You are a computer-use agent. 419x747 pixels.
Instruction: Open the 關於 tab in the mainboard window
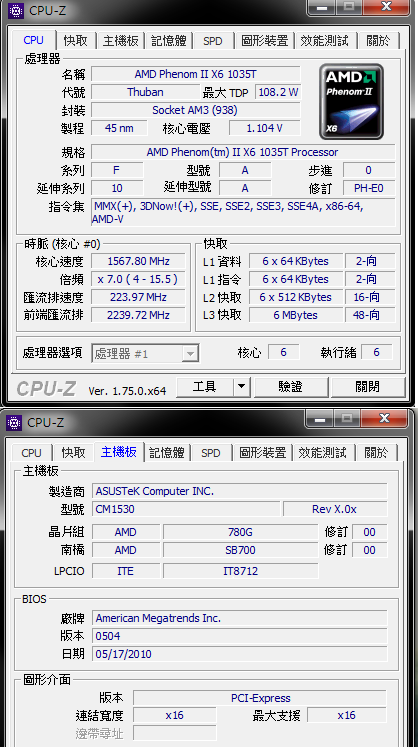click(376, 453)
